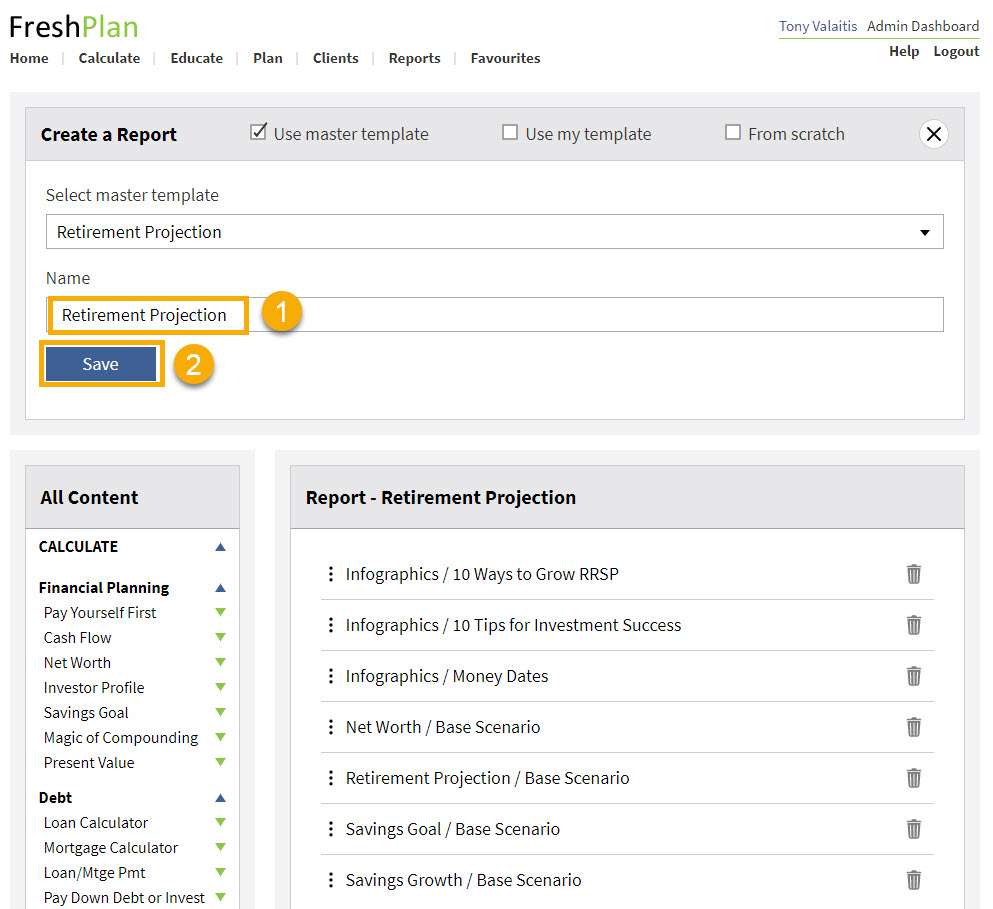The image size is (993, 909).
Task: Expand Savings Goal in All Content
Action: pyautogui.click(x=220, y=712)
